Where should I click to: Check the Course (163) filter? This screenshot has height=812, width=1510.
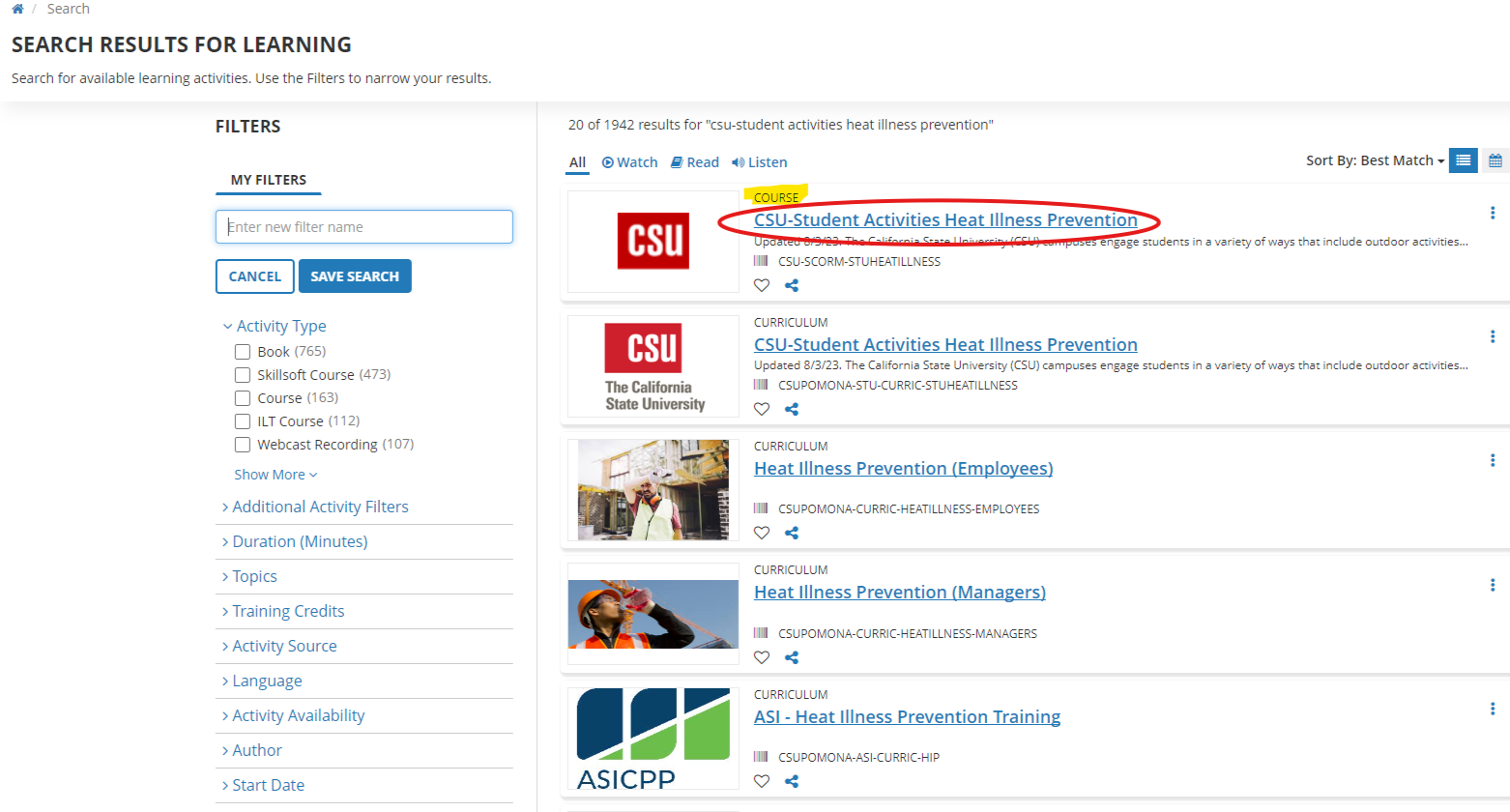[243, 398]
